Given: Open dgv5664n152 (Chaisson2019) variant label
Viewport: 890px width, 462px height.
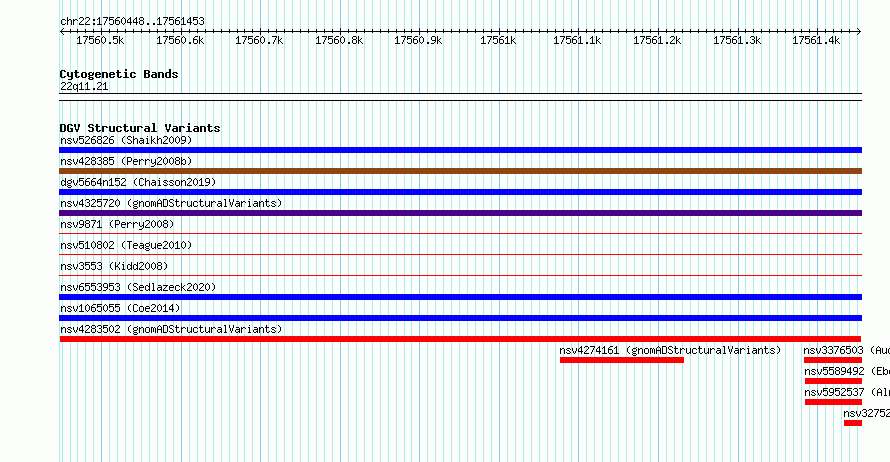Looking at the screenshot, I should point(138,182).
